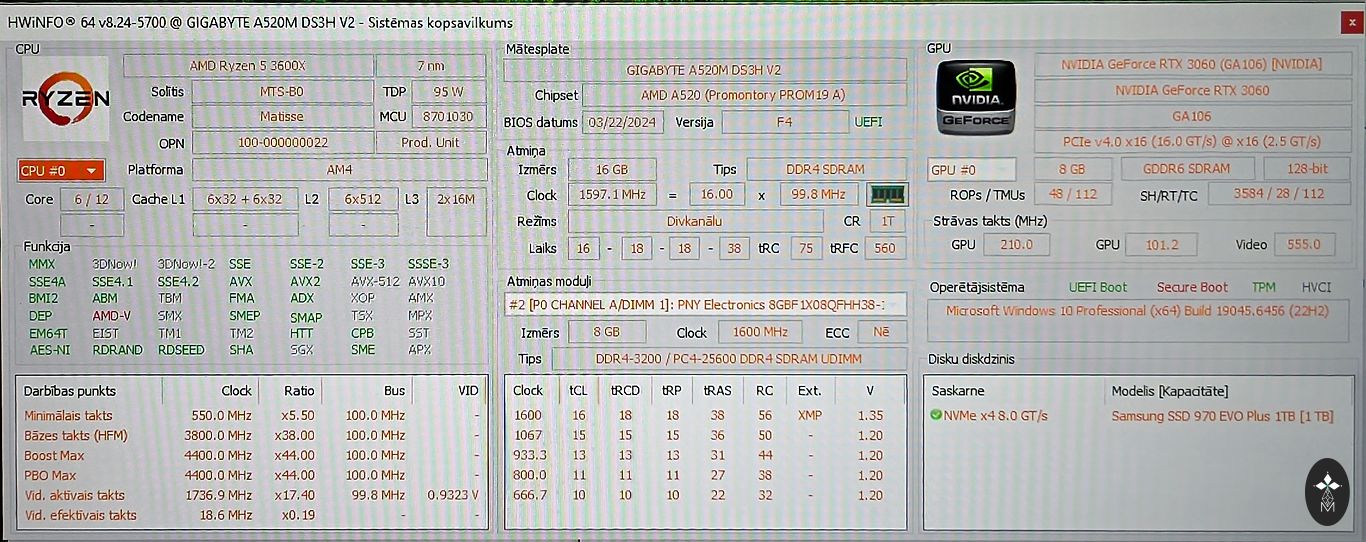Click the AMD Ryzen 5 3600X name field
The width and height of the screenshot is (1366, 542).
247,65
